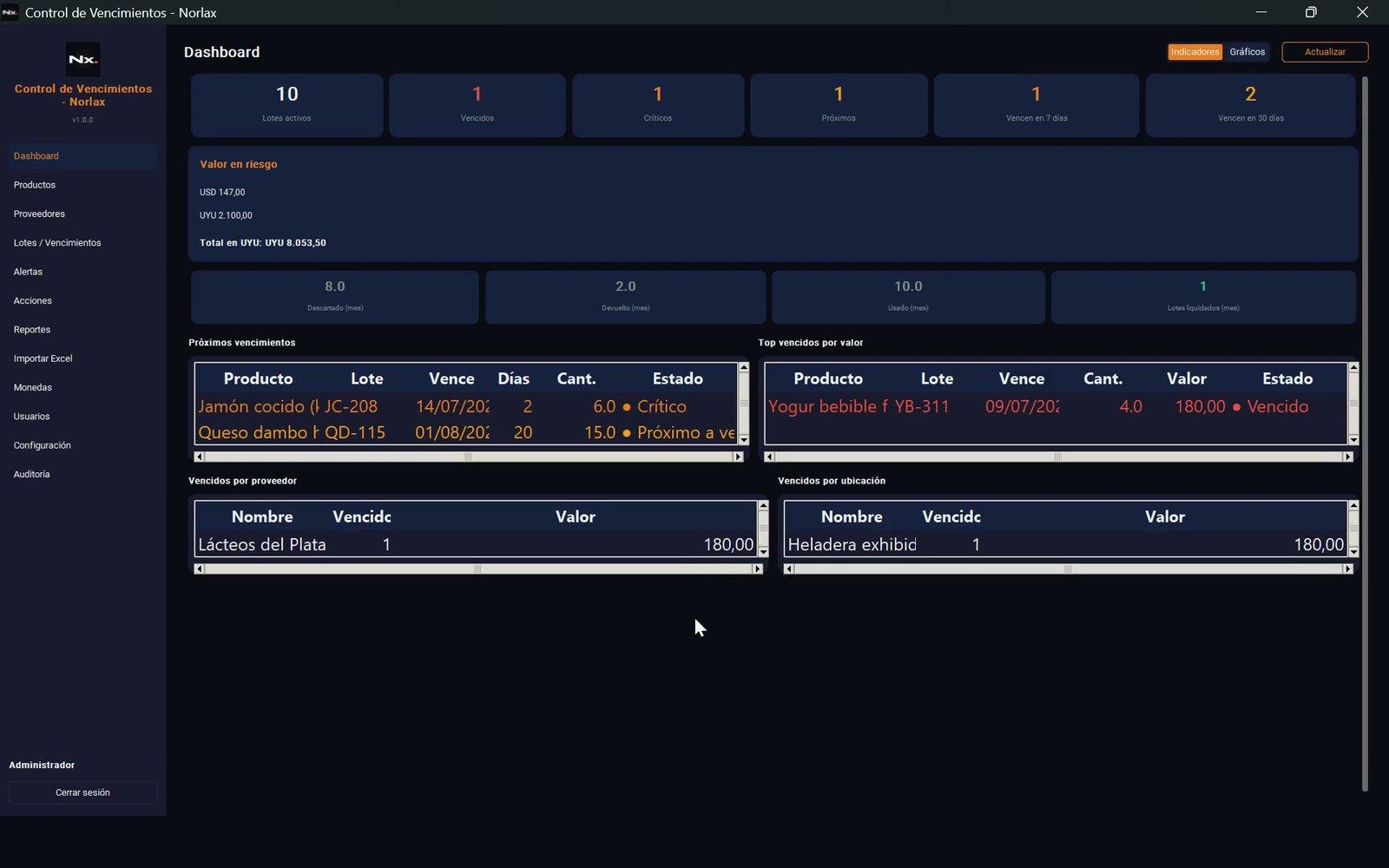
Task: Click left arrow of Vencidos por ubicación scrollbar
Action: (788, 569)
